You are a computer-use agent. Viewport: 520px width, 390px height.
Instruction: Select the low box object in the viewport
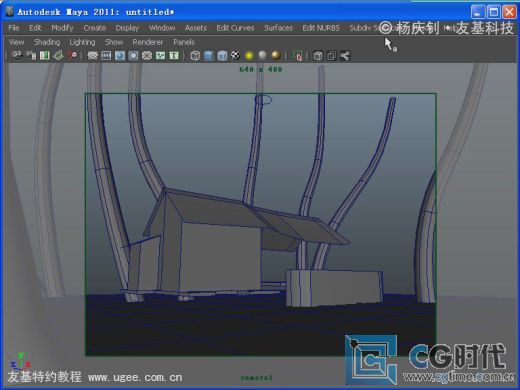(x=333, y=288)
